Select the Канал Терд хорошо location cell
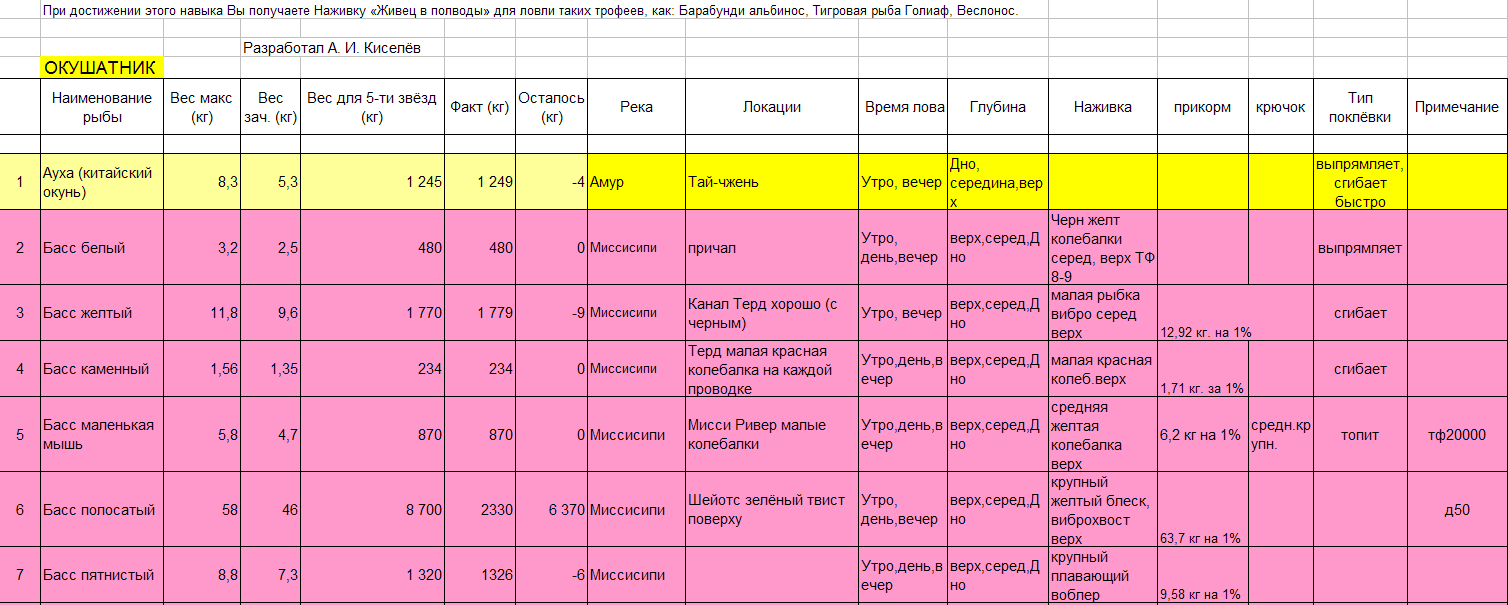The width and height of the screenshot is (1508, 605). tap(772, 313)
